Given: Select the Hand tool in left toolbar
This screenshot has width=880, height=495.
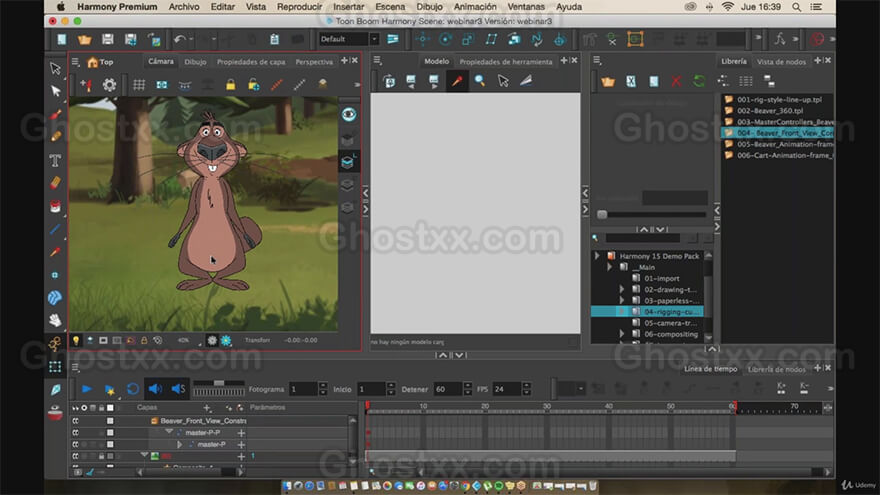Looking at the screenshot, I should click(x=55, y=320).
